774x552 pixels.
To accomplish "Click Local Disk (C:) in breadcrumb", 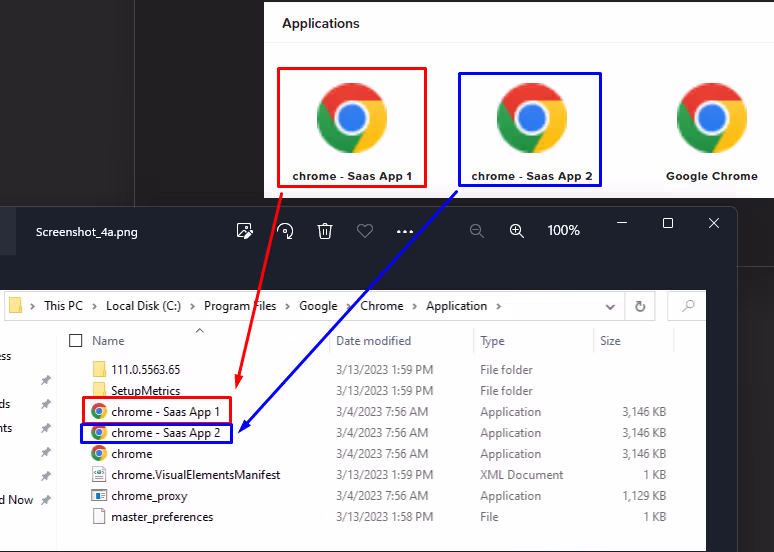I will click(144, 306).
